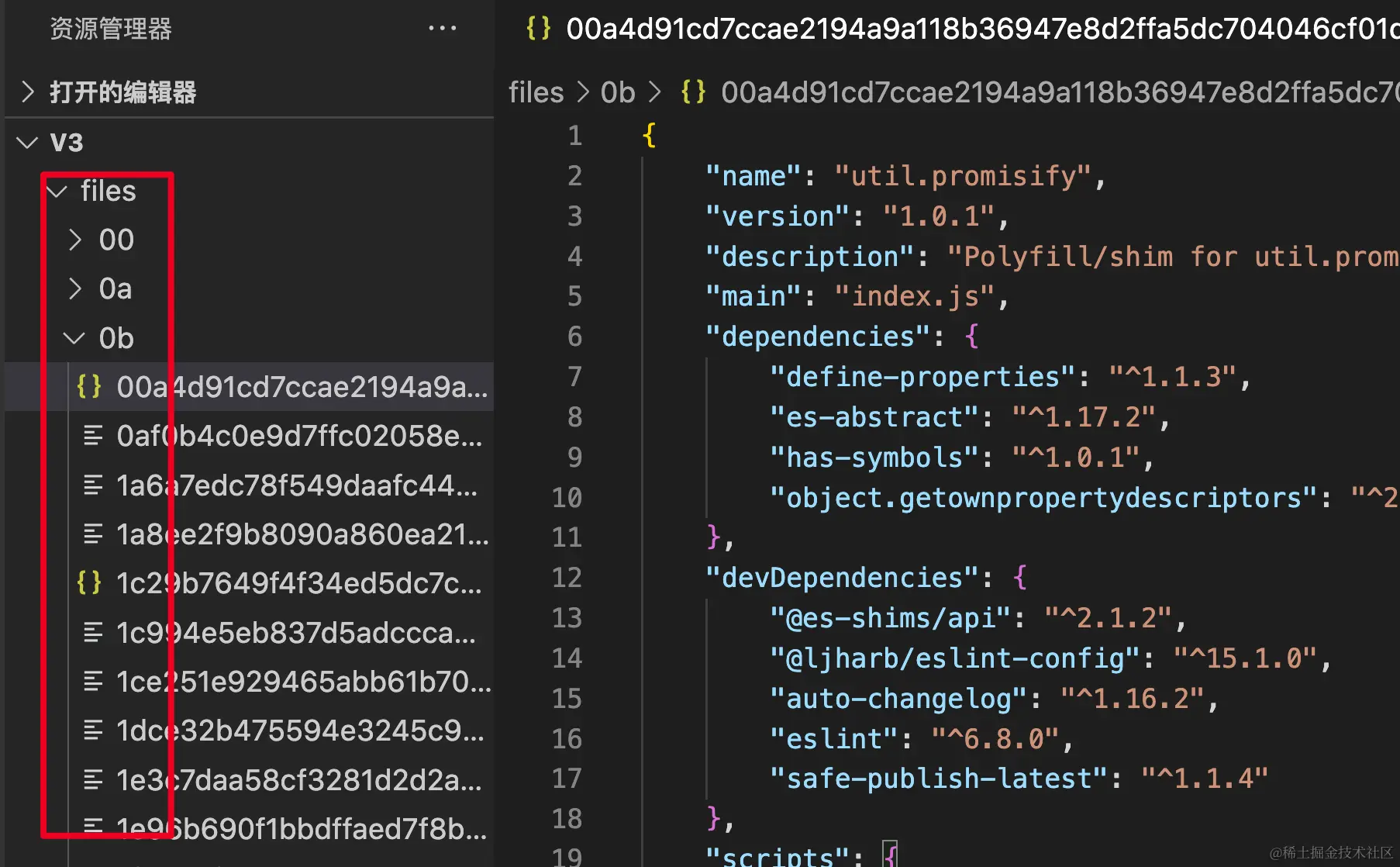Click the "^15.1.0" version string
Screen dimensions: 1400x867
[1245, 658]
